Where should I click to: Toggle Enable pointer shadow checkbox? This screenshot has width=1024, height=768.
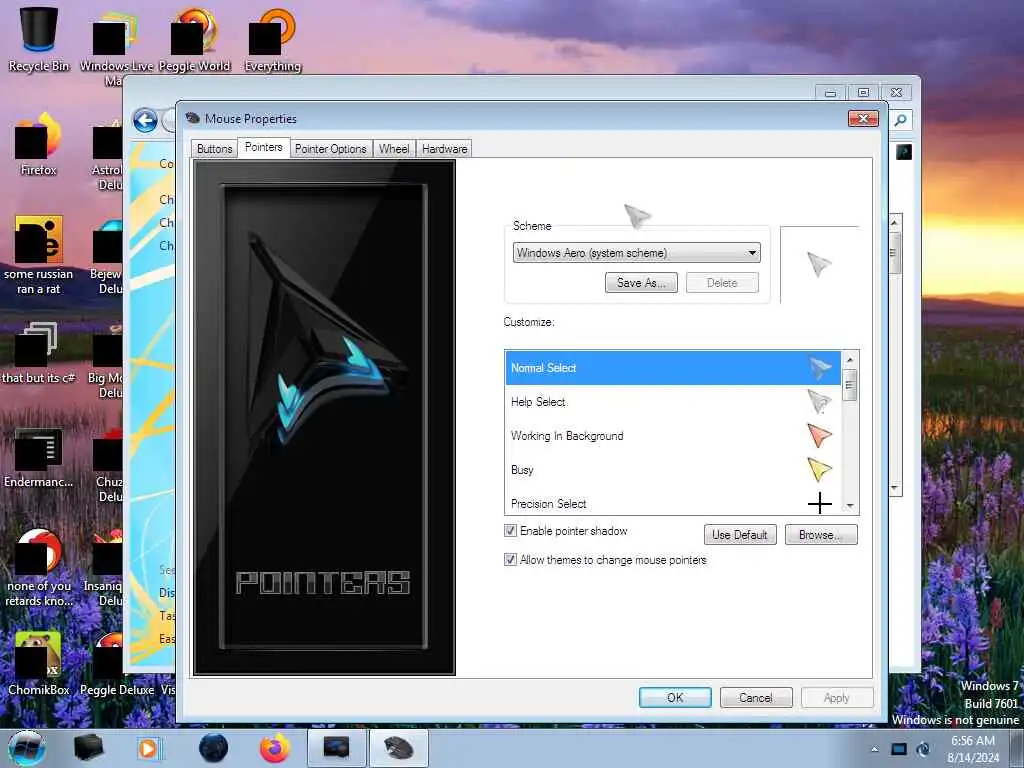pos(511,530)
